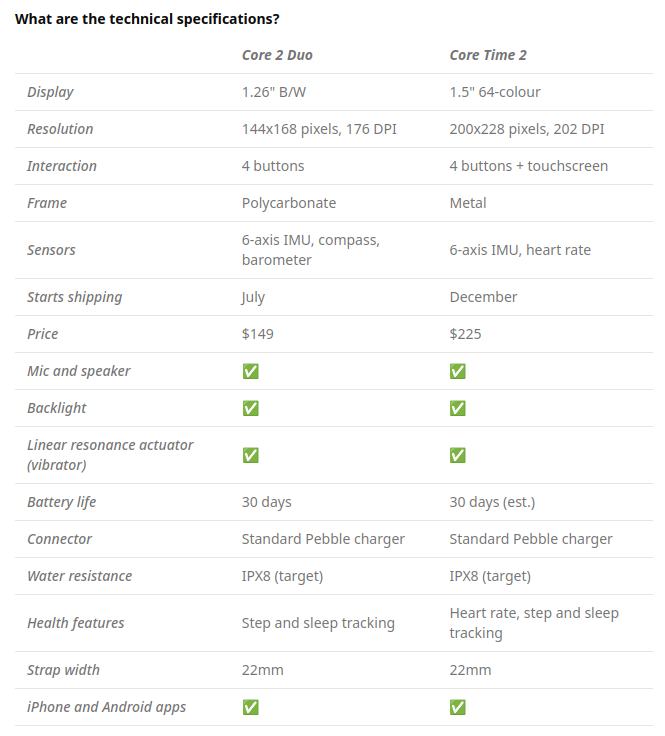Click the technical specifications heading

pyautogui.click(x=147, y=19)
